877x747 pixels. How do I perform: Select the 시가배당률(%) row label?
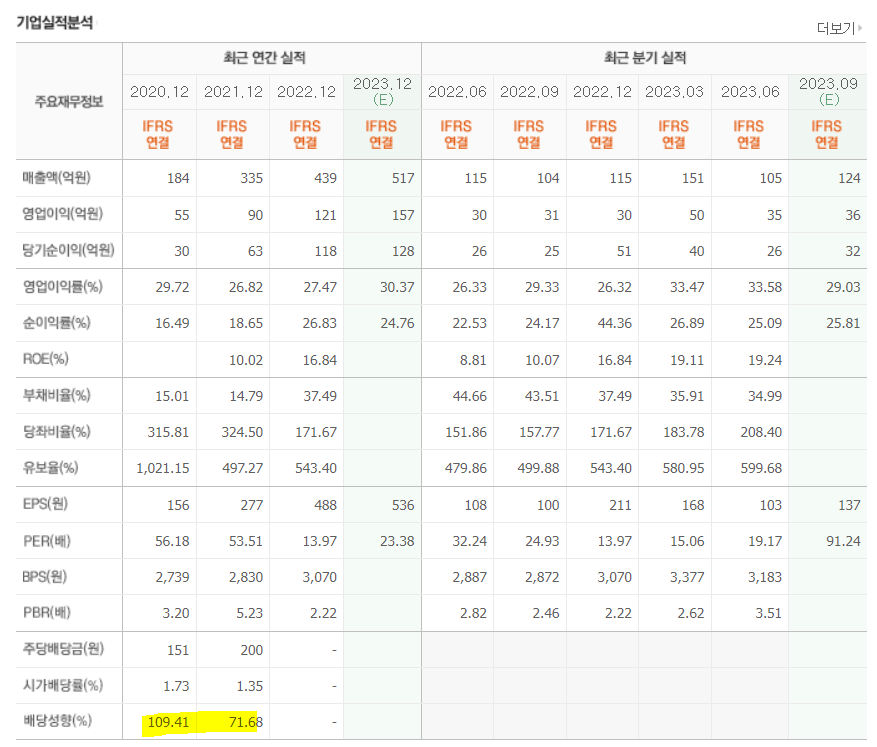click(63, 685)
